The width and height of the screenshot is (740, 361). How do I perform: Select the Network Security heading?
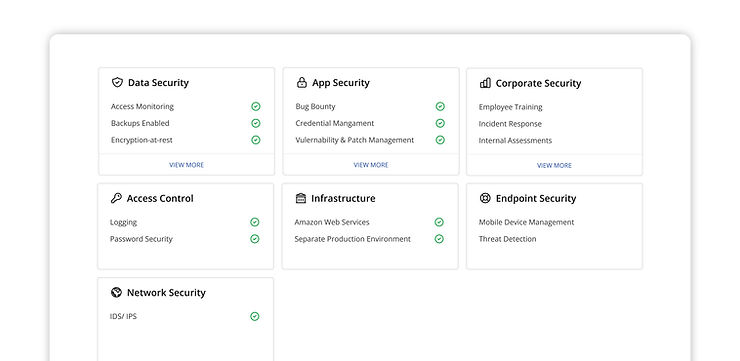(x=166, y=293)
